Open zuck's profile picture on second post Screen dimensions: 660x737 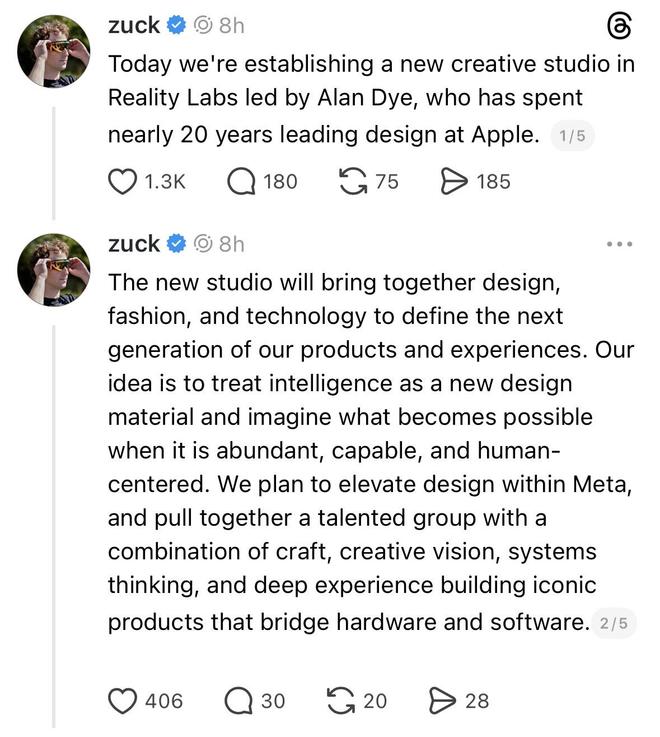point(54,270)
